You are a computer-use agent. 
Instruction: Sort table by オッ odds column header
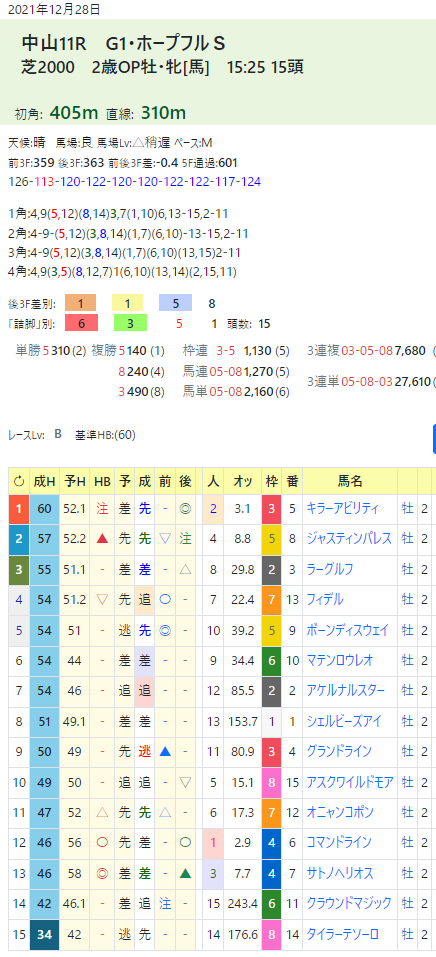click(x=242, y=481)
